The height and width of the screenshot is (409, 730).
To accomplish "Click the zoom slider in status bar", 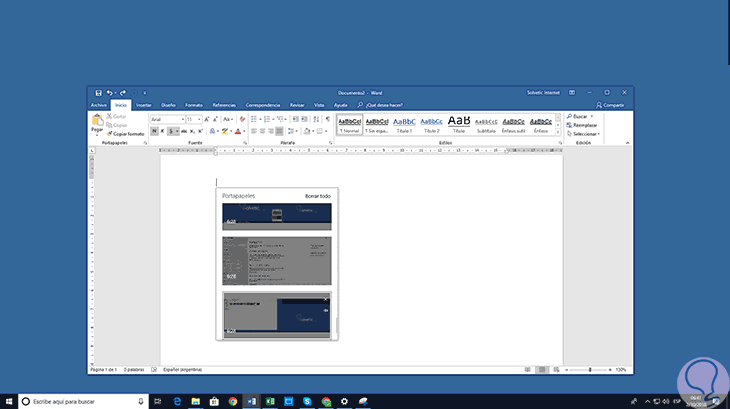I will tap(589, 369).
